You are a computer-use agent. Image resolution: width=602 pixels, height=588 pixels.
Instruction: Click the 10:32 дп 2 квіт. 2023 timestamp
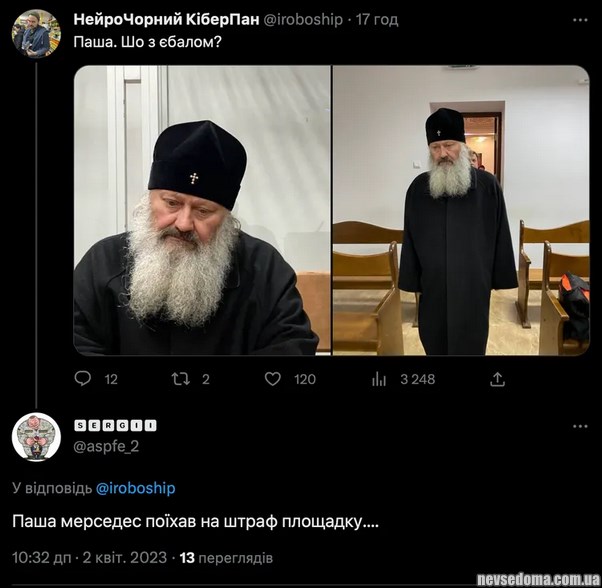coord(89,558)
